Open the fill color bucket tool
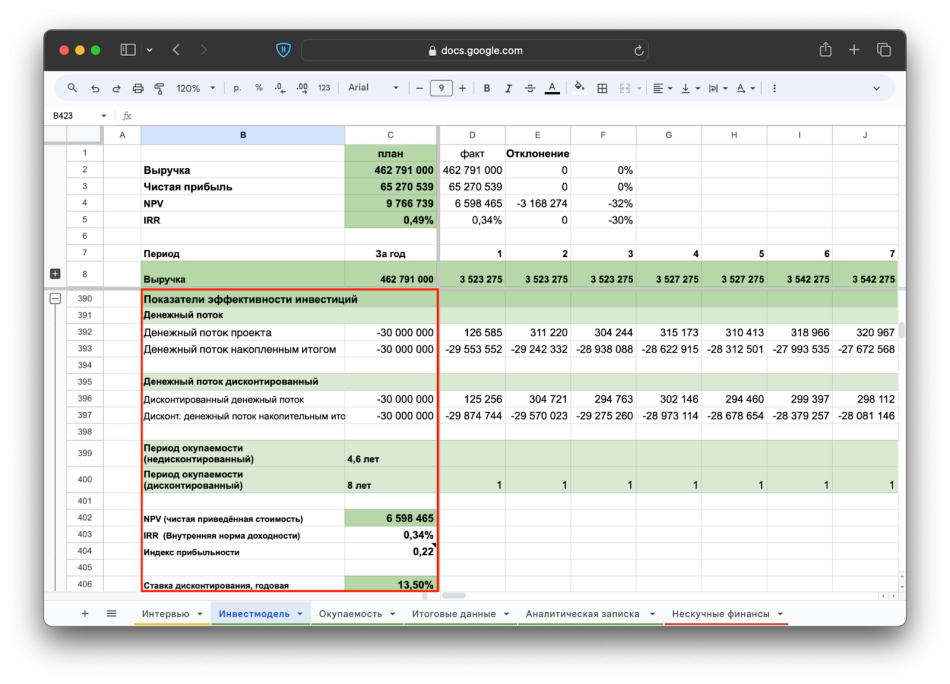 [x=577, y=88]
